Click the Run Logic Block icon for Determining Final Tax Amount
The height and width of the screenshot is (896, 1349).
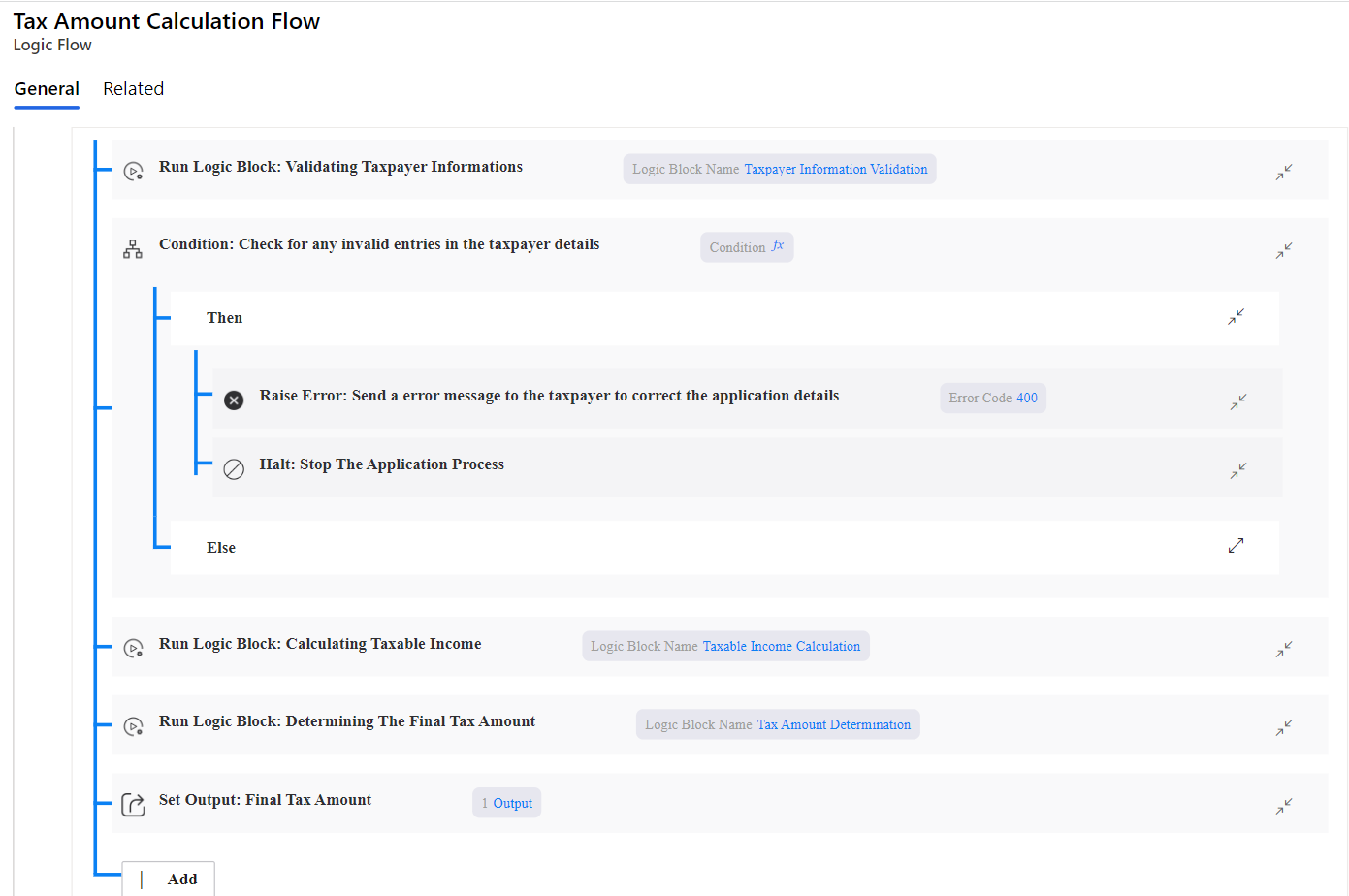click(x=134, y=726)
